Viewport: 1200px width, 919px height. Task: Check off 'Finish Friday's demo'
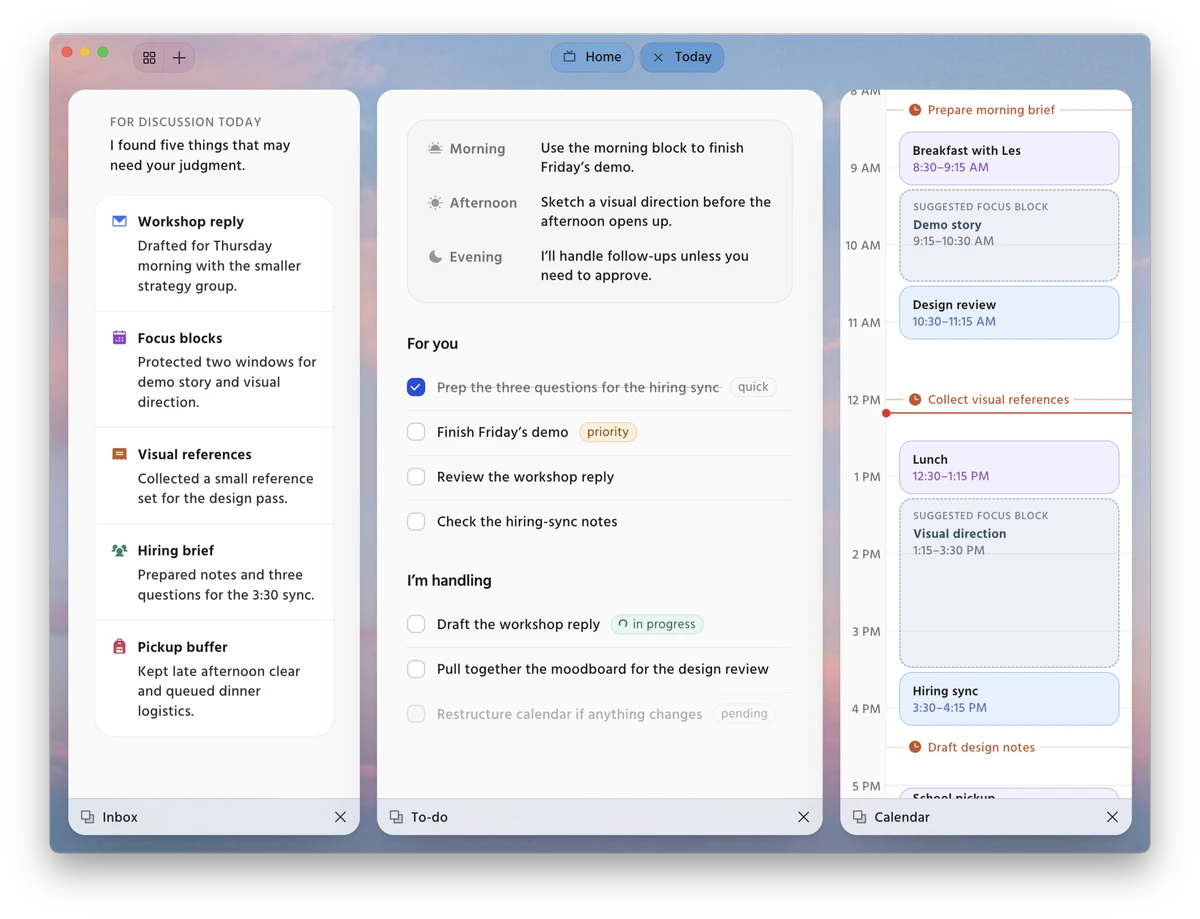[x=416, y=432]
